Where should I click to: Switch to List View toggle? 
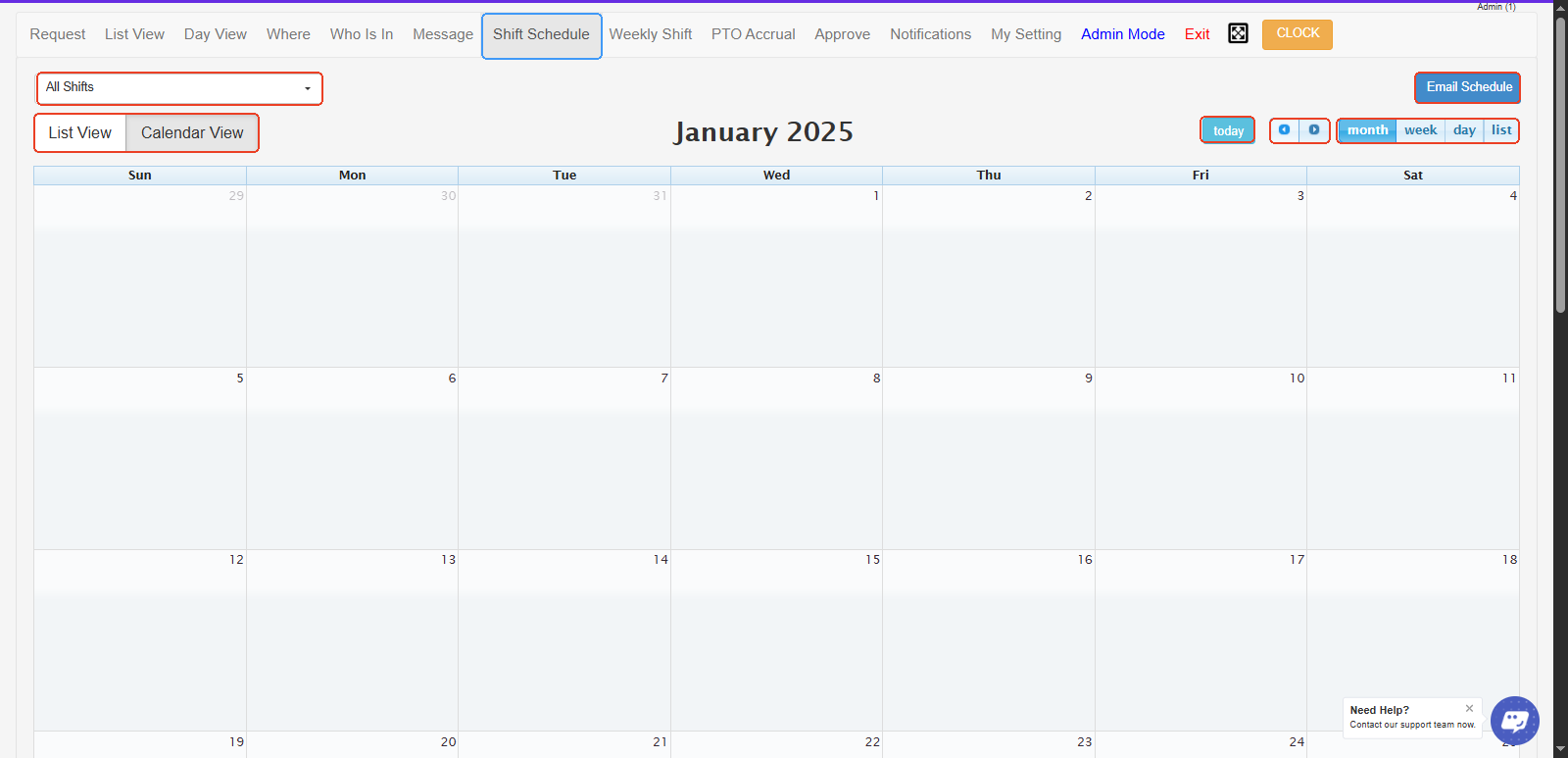[x=80, y=133]
